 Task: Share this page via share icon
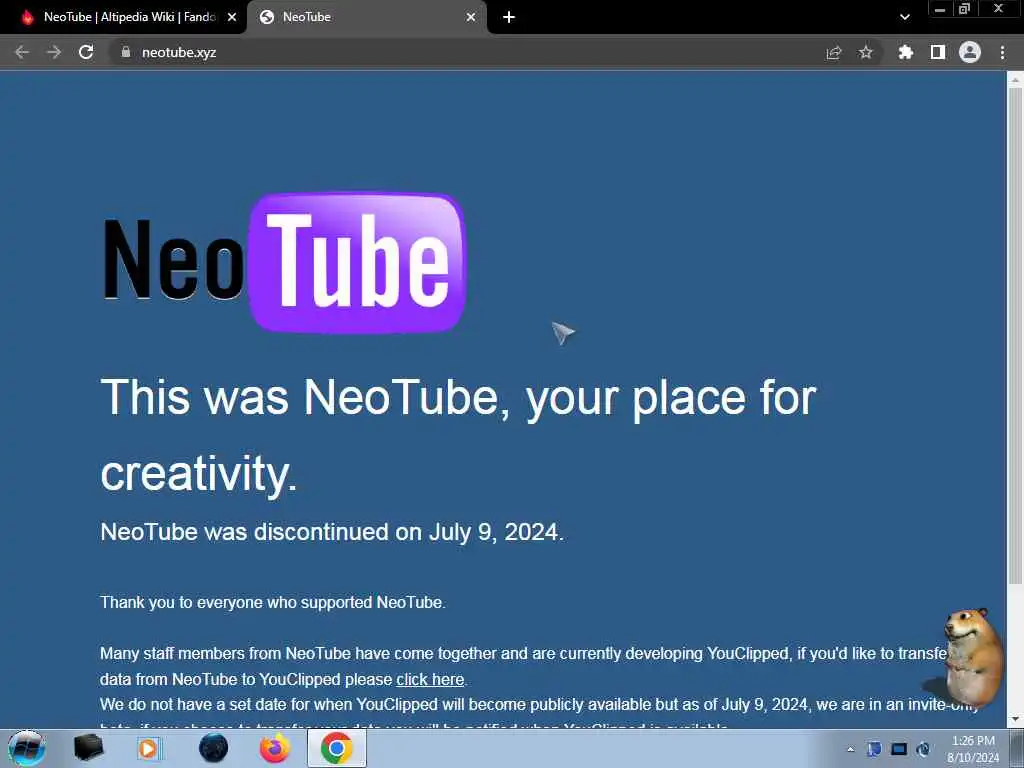(x=834, y=52)
